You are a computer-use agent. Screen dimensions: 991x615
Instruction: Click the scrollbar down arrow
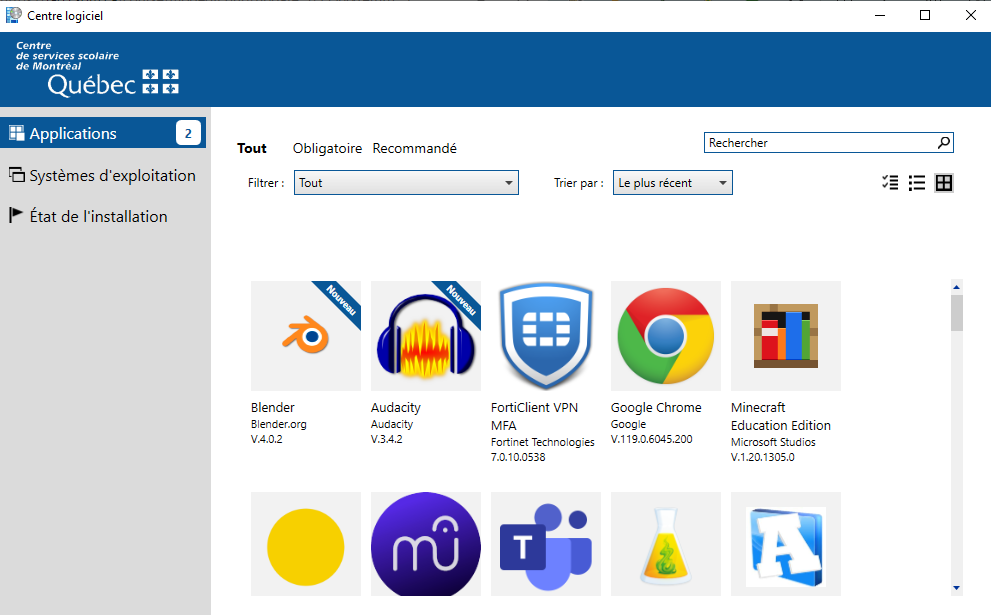pyautogui.click(x=957, y=588)
